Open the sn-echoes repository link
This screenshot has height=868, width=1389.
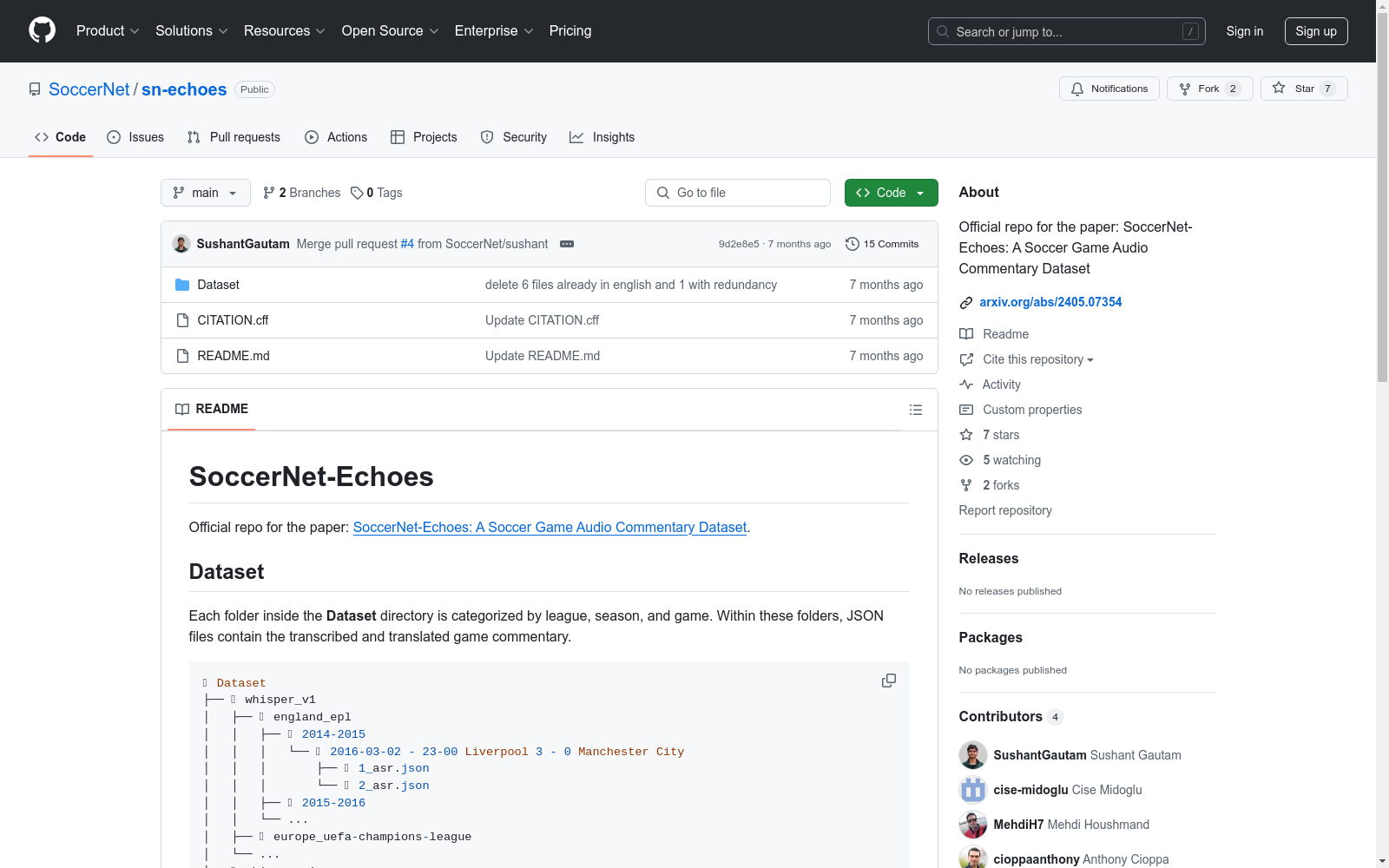click(x=184, y=89)
